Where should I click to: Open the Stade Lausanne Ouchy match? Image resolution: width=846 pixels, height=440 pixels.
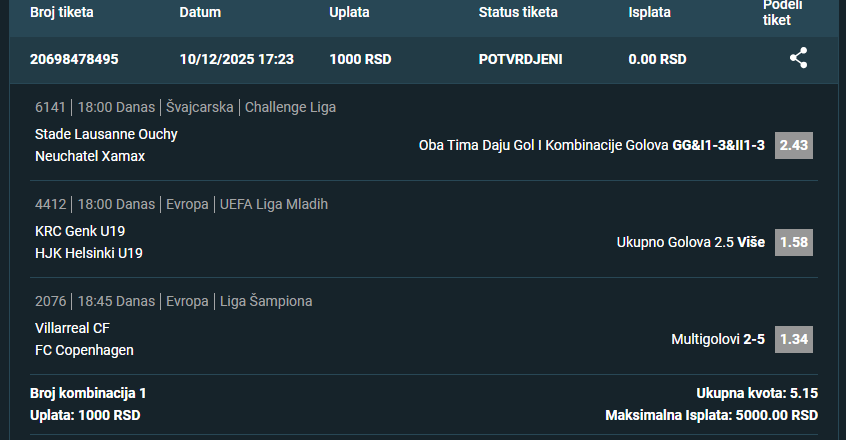[106, 134]
